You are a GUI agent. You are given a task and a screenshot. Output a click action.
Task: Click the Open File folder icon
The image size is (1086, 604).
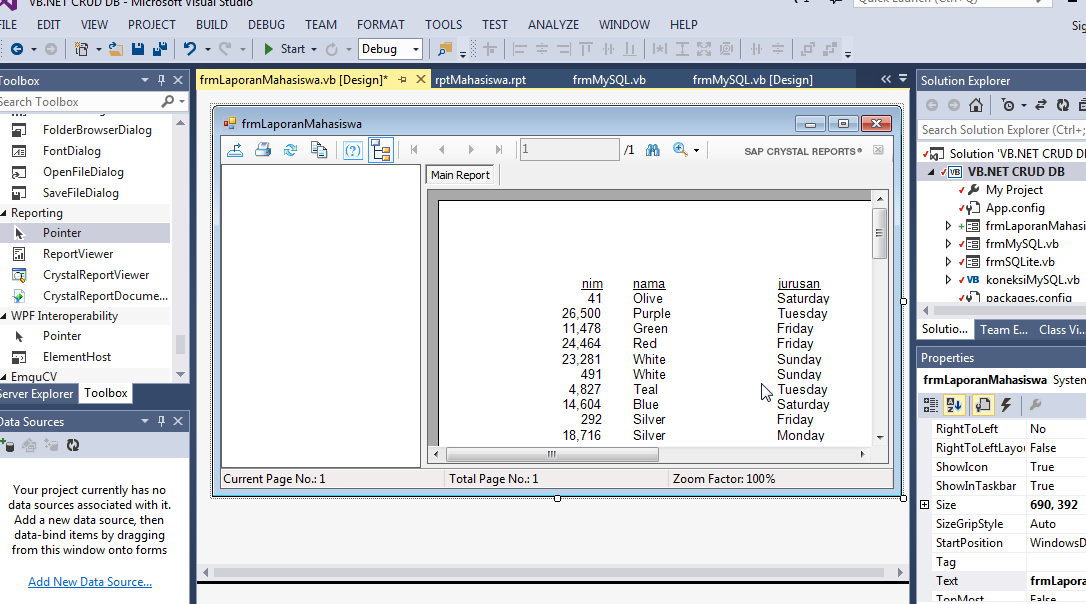116,49
